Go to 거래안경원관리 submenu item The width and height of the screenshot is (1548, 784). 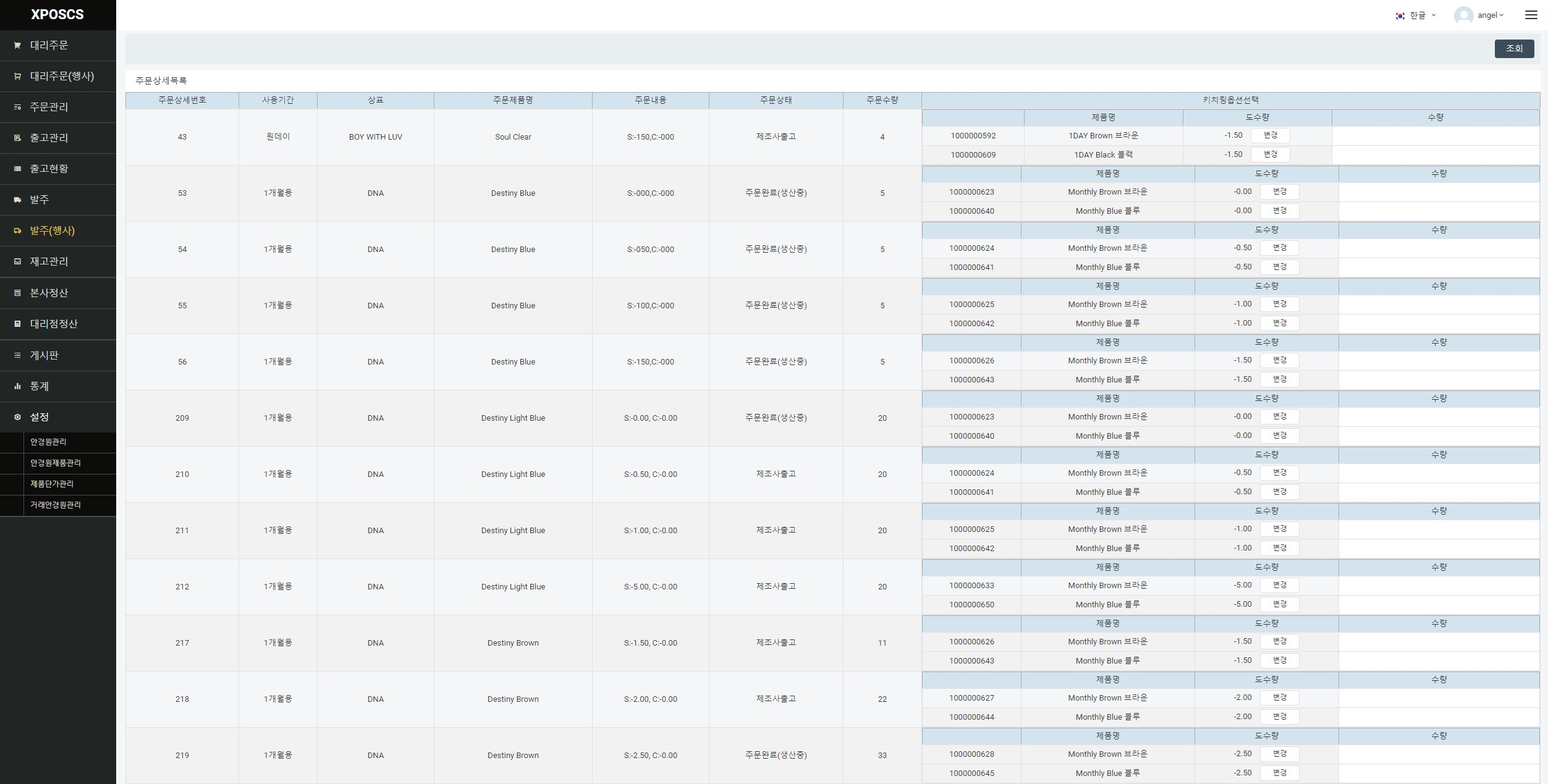(56, 505)
